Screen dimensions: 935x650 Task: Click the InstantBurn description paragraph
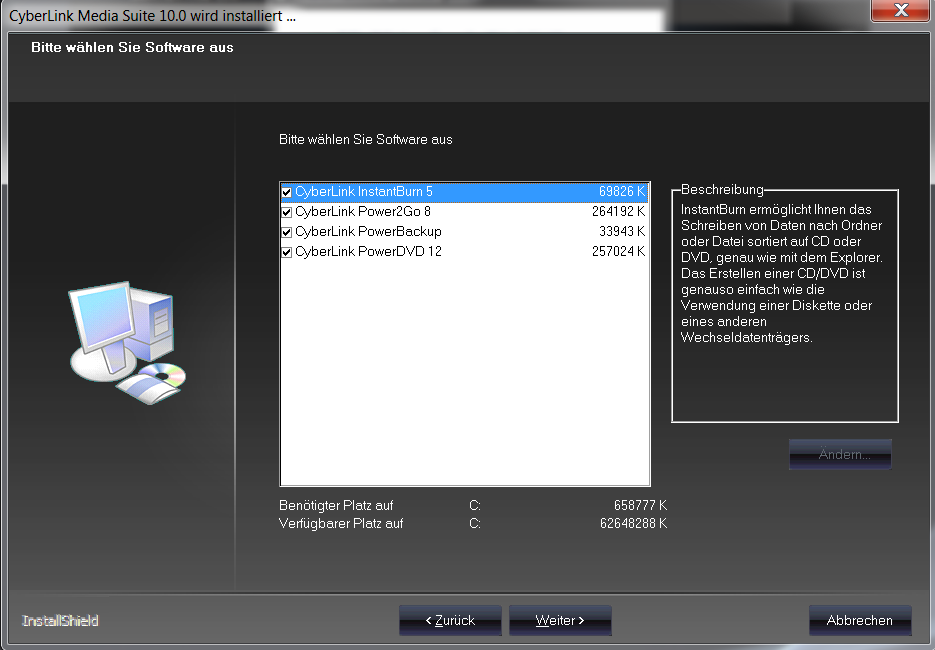[782, 274]
